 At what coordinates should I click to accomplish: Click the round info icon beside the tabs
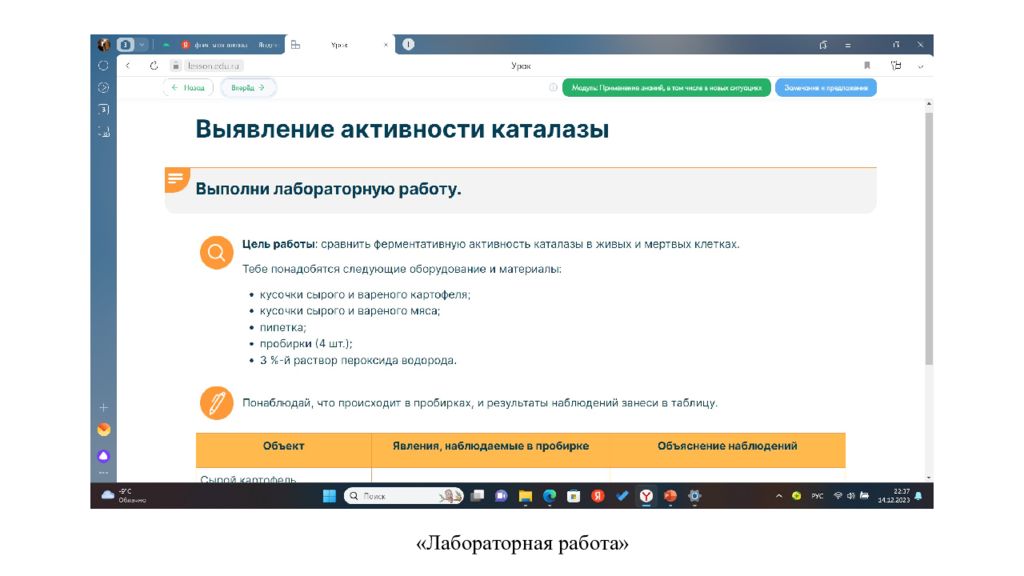[x=408, y=44]
